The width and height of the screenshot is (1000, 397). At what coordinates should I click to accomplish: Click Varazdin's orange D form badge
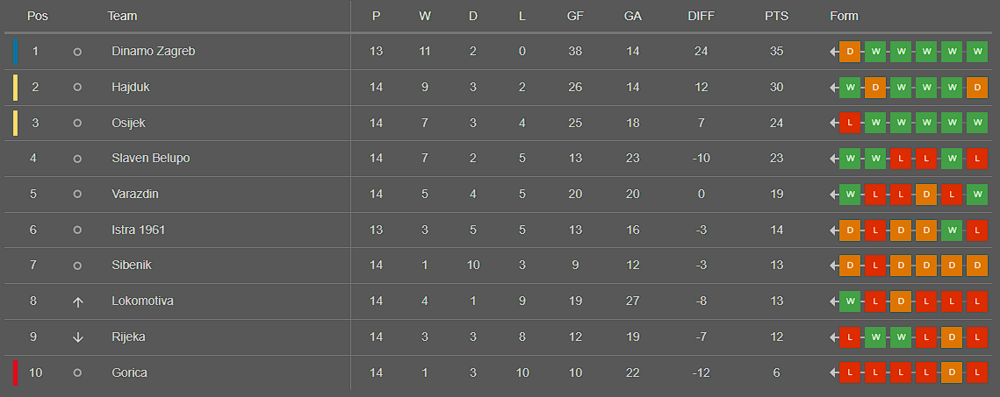pyautogui.click(x=926, y=195)
